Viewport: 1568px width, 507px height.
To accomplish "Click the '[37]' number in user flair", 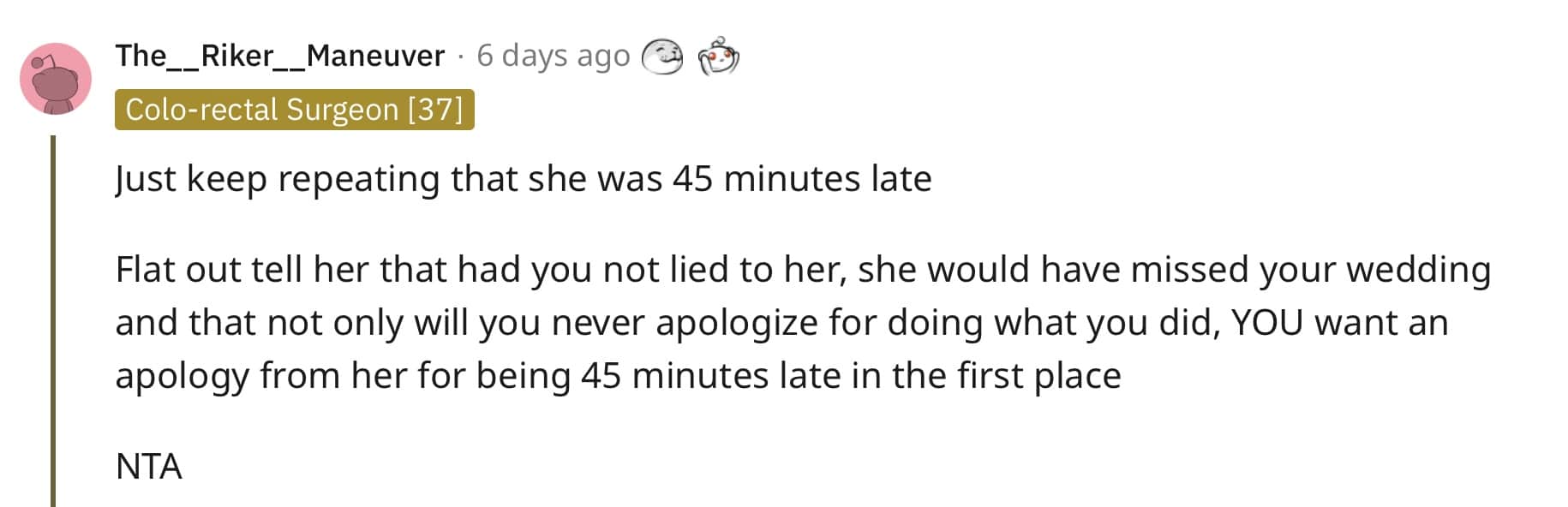I will [435, 110].
